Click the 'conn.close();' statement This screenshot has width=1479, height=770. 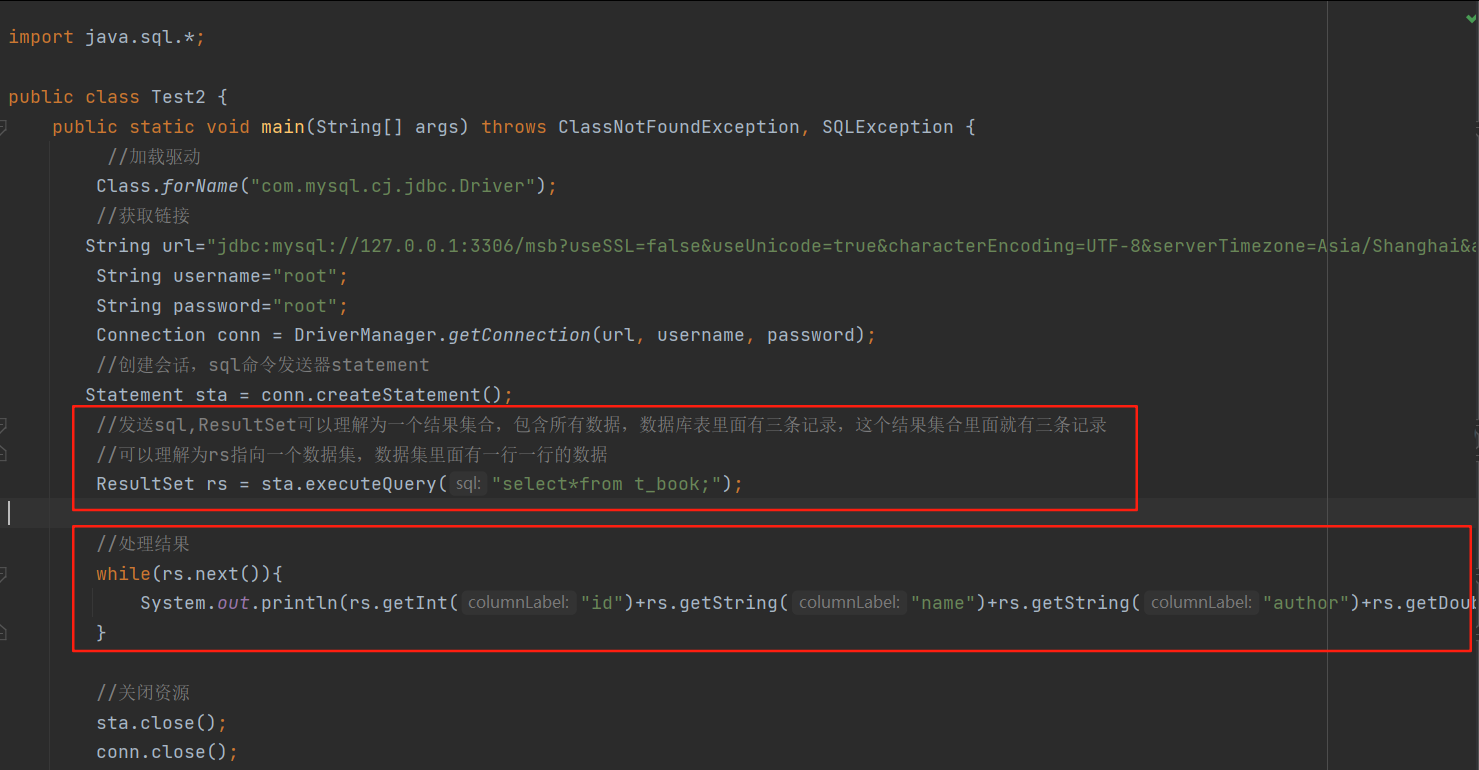coord(167,752)
